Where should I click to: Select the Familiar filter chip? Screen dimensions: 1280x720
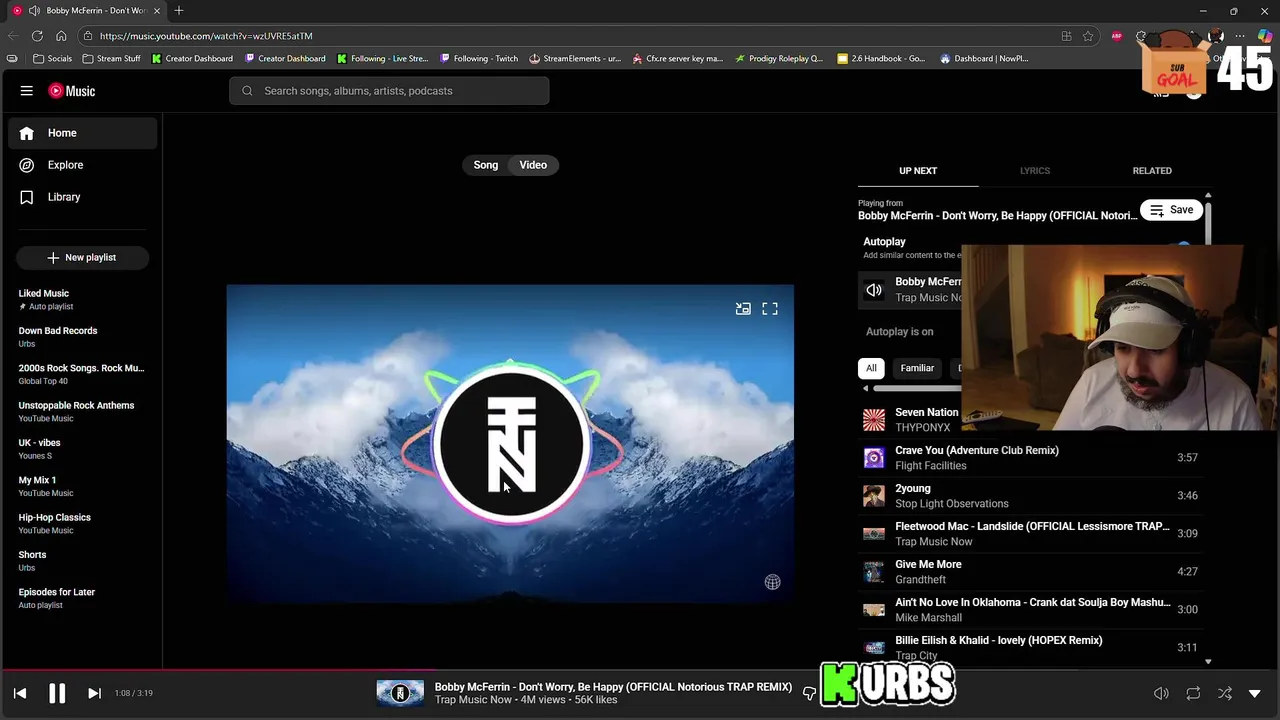click(917, 368)
